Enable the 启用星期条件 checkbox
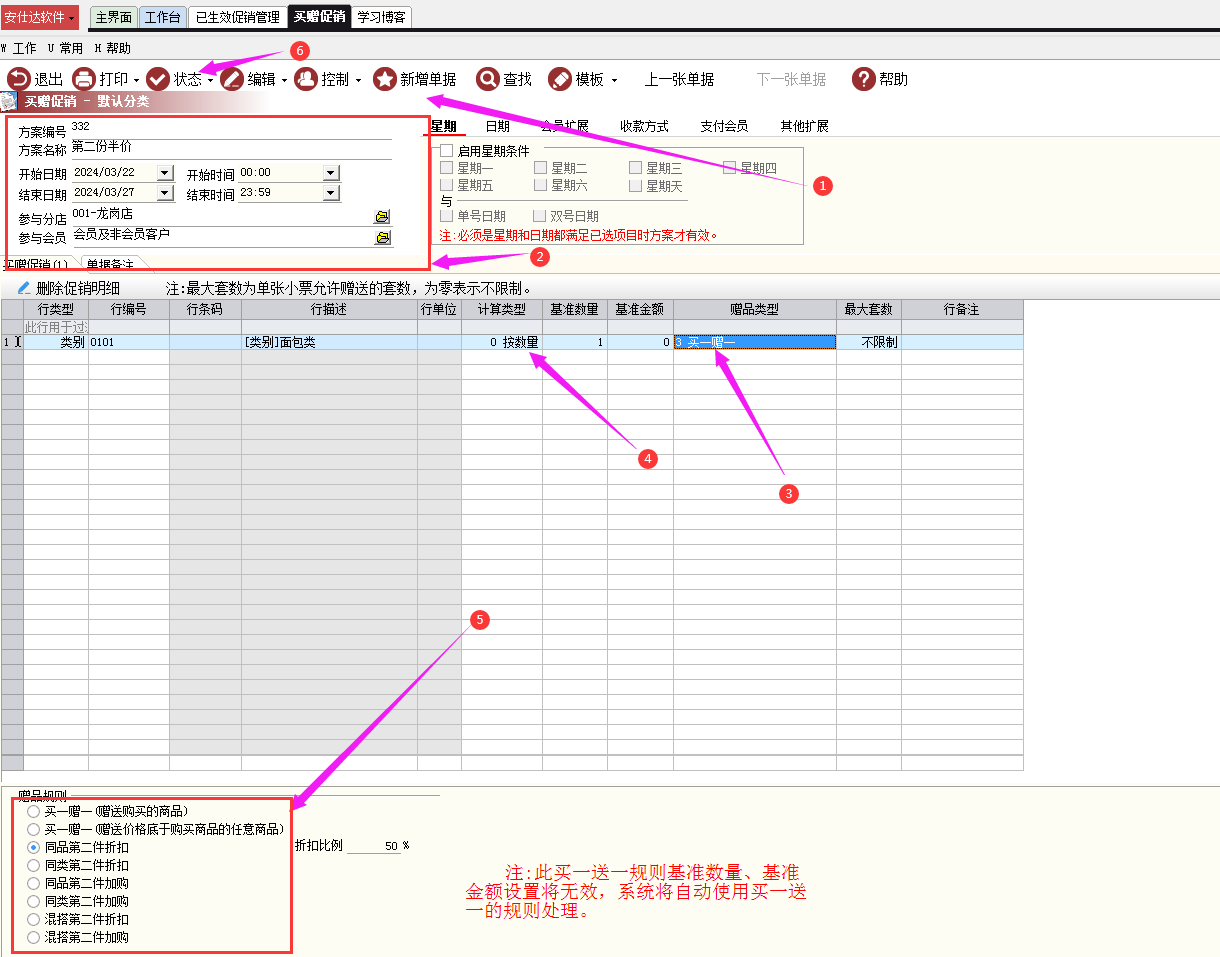Screen dimensions: 1220x957 tap(447, 151)
